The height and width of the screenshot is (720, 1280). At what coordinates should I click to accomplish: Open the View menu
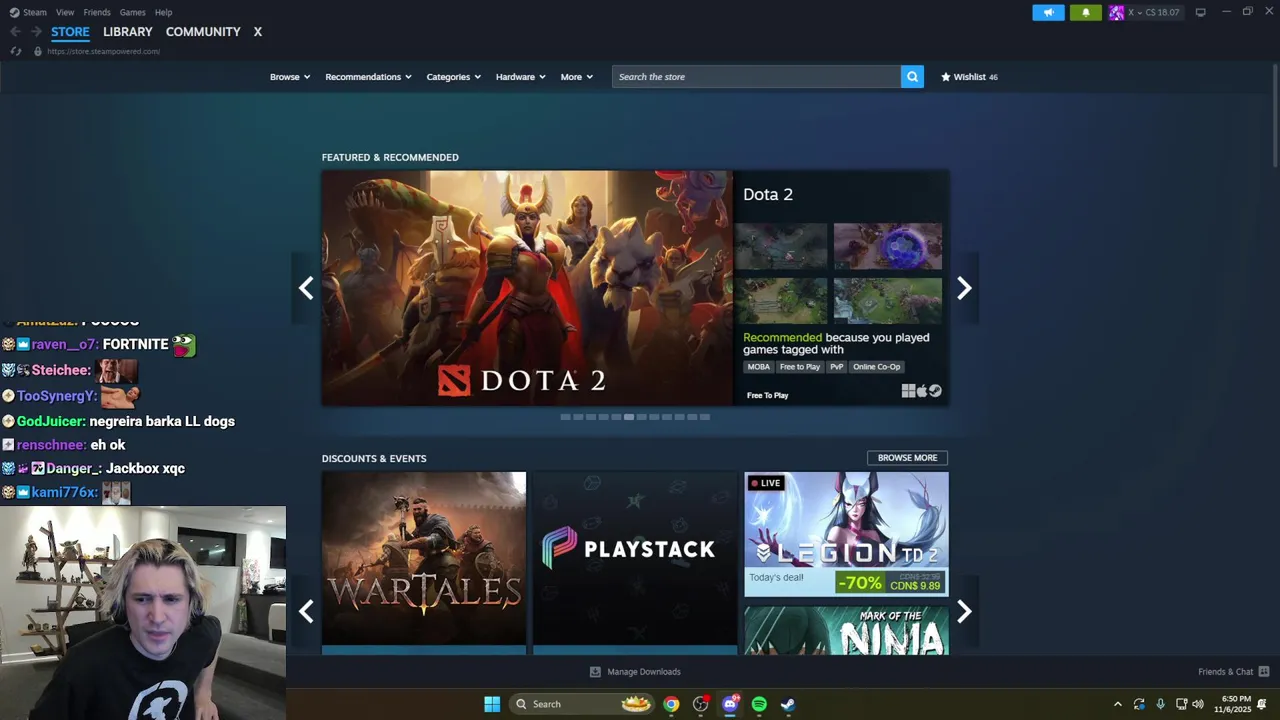[65, 12]
